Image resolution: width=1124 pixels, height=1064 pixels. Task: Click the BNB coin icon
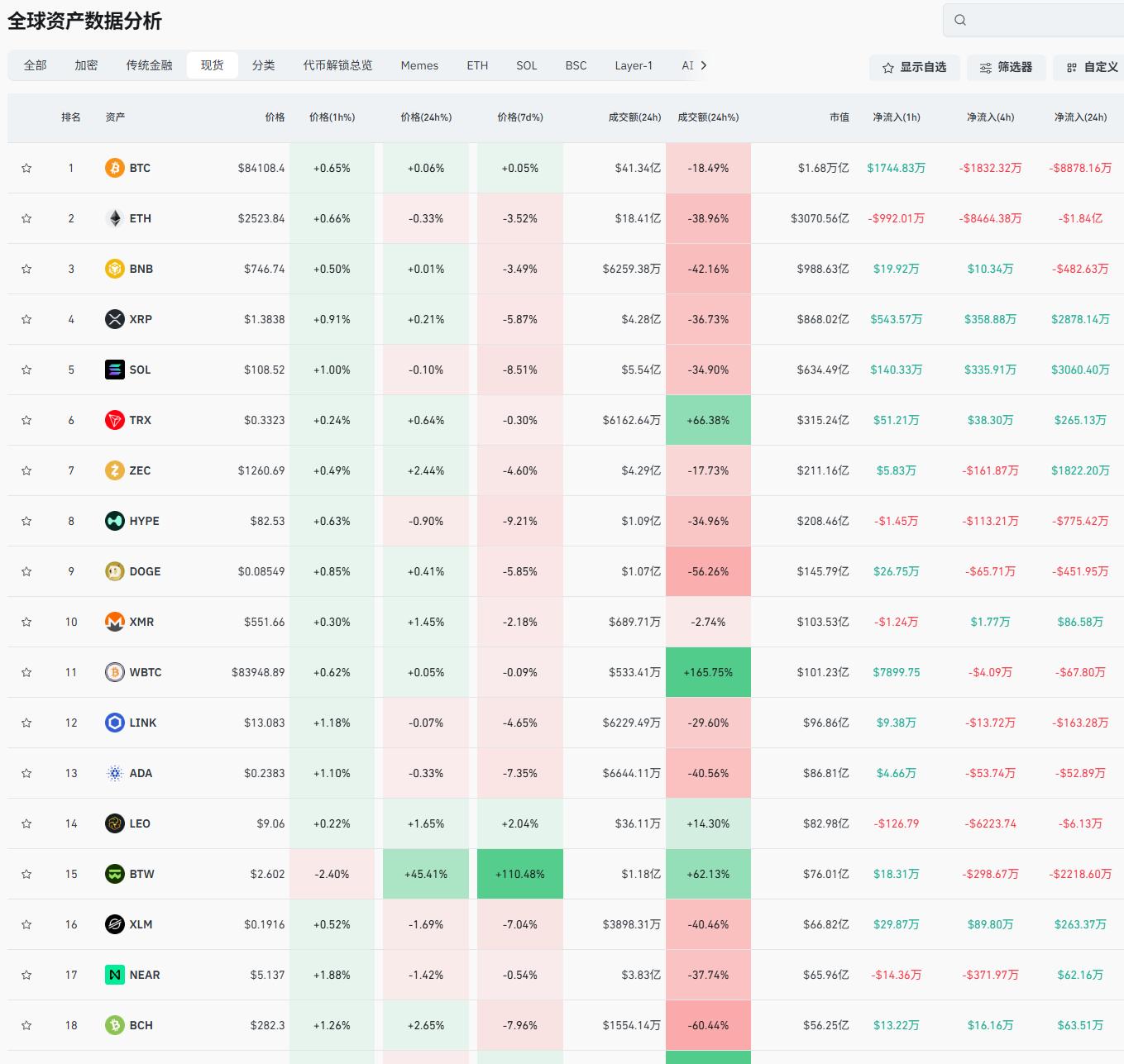pyautogui.click(x=115, y=269)
